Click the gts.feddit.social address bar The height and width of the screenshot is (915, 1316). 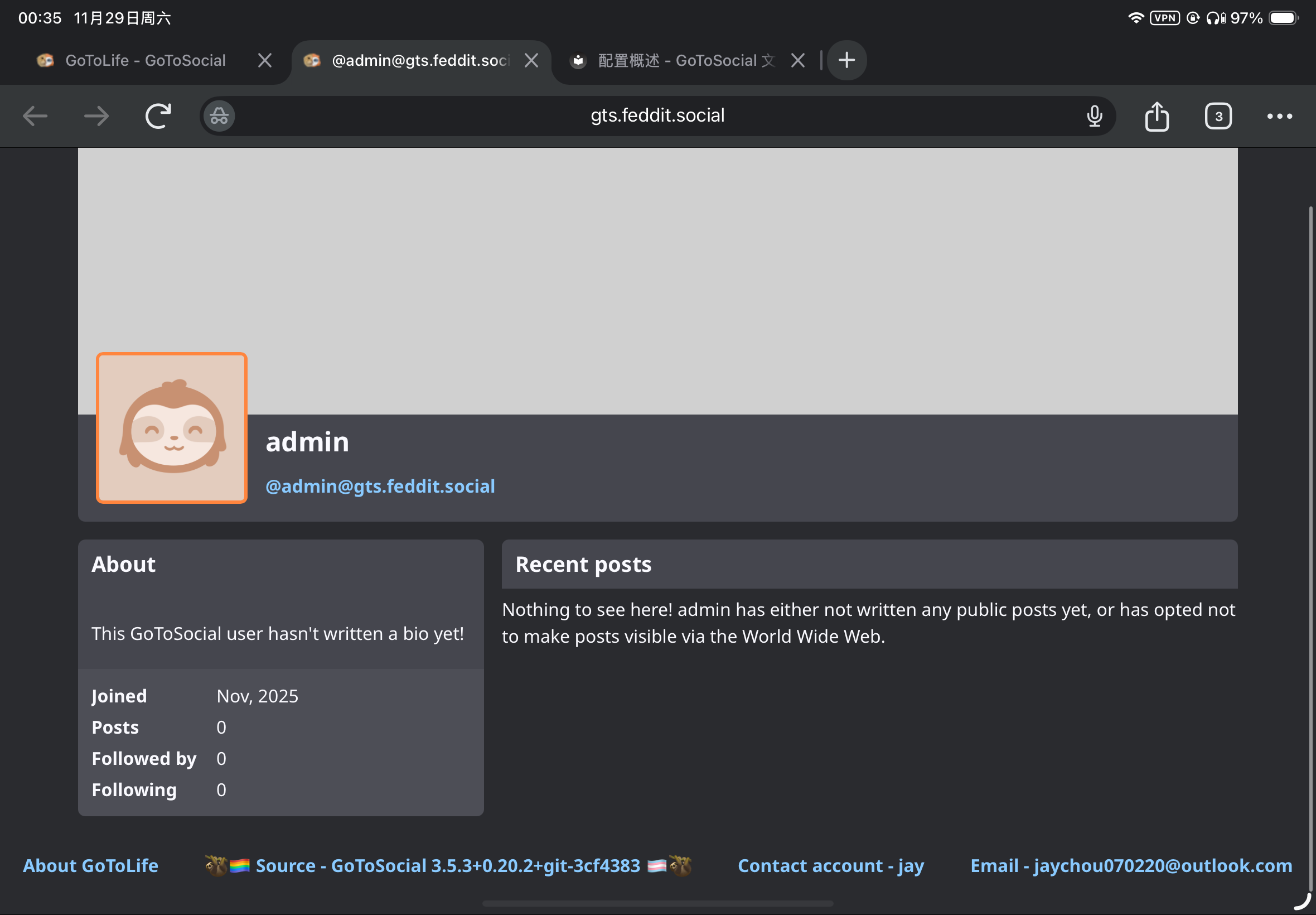coord(657,116)
